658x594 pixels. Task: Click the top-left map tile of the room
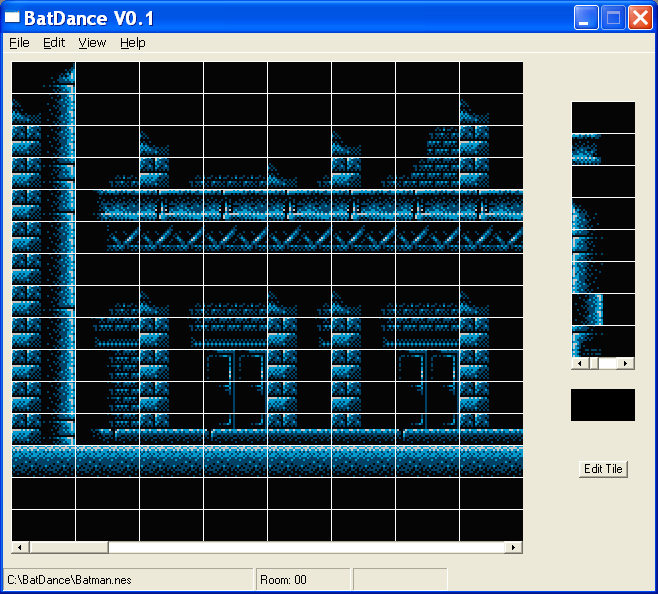(43, 78)
